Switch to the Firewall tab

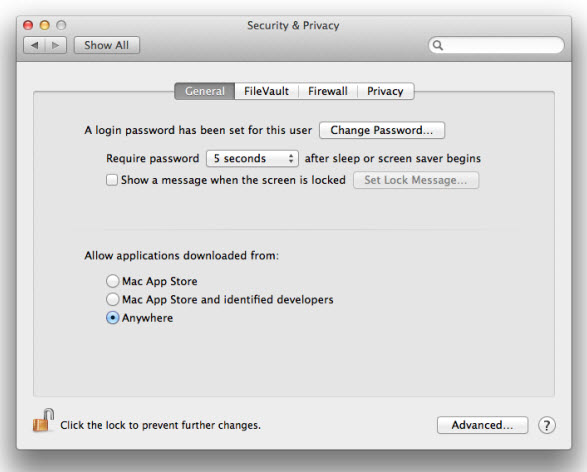coord(328,91)
